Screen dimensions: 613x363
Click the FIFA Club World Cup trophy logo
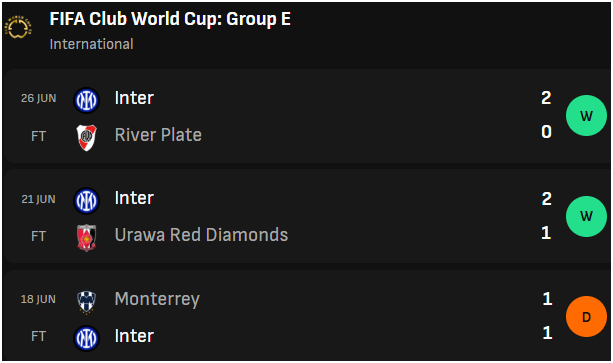18,27
